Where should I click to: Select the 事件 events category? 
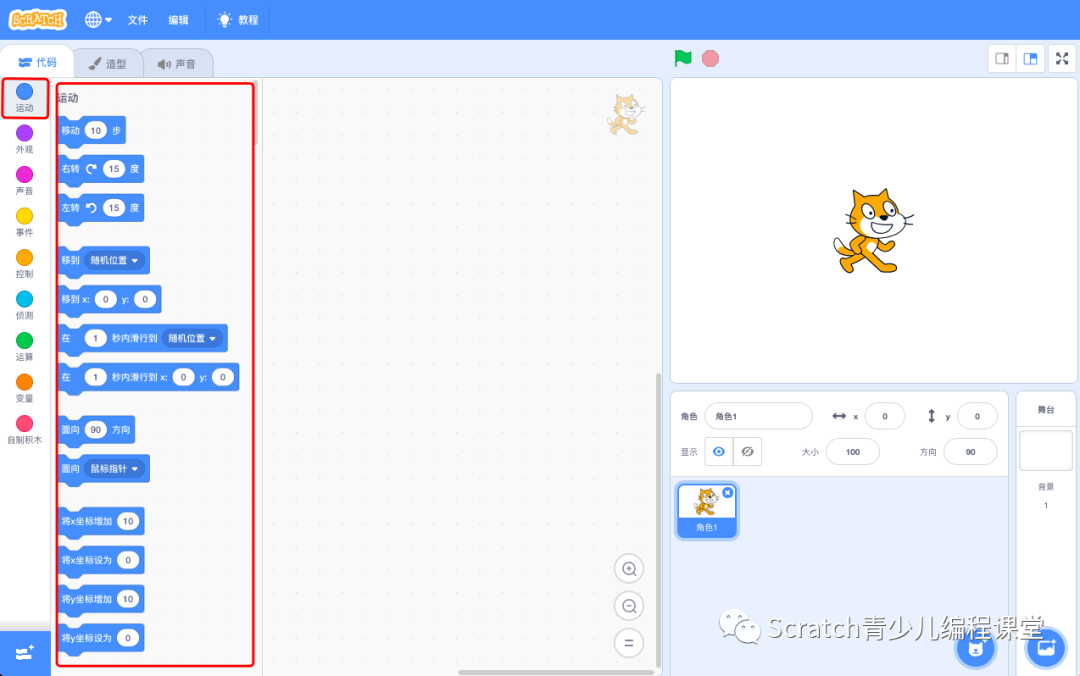[x=24, y=222]
